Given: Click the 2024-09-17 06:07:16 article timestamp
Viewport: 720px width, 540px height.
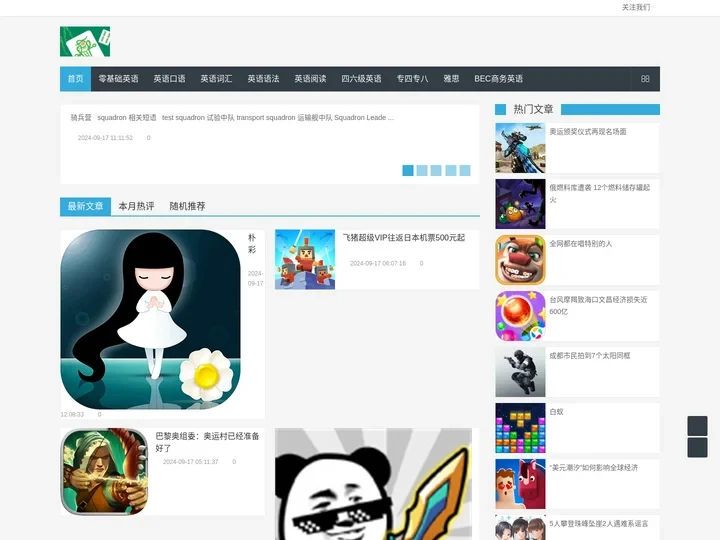Looking at the screenshot, I should [378, 264].
